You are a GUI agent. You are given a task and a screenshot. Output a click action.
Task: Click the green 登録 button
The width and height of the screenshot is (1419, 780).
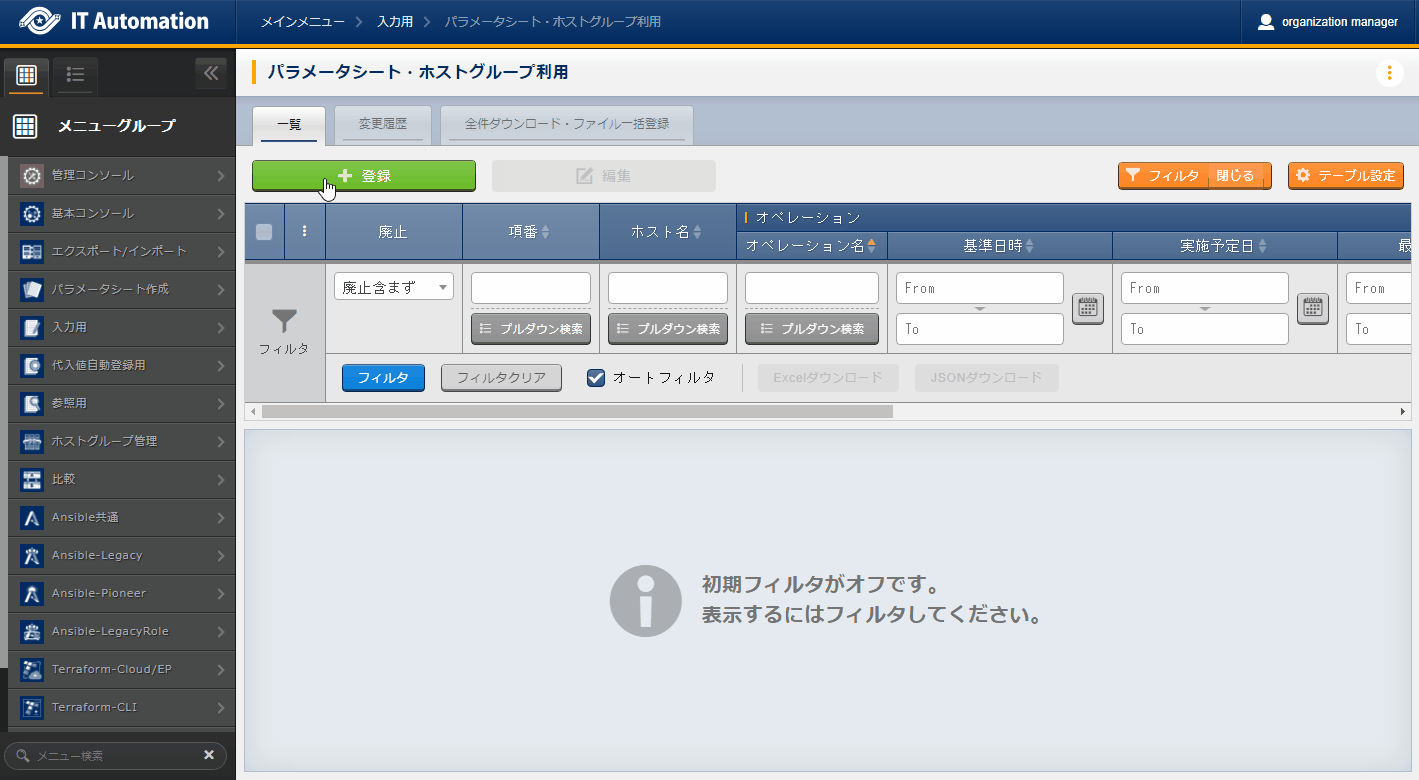coord(364,176)
